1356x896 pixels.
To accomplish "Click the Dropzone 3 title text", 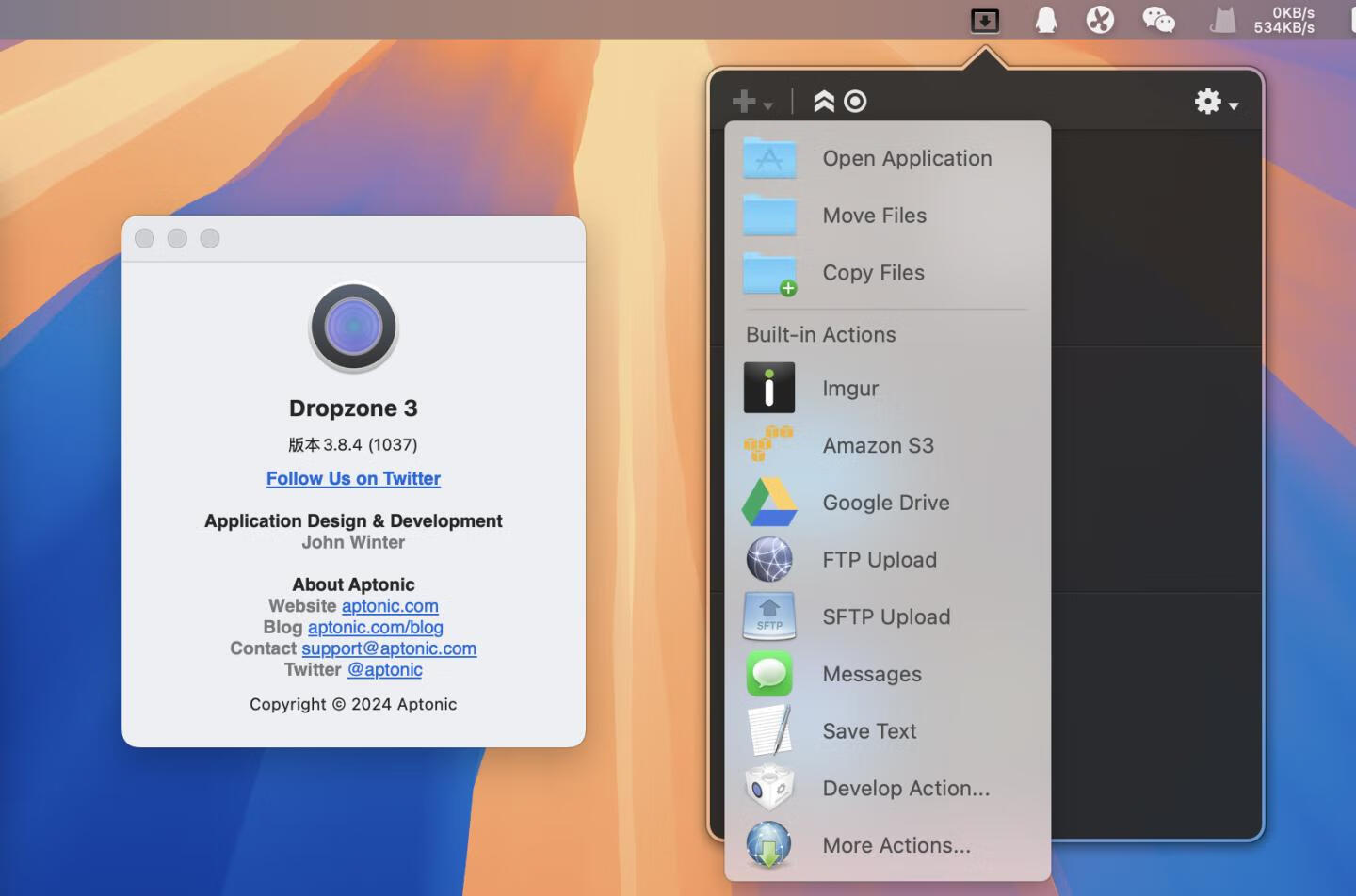I will coord(353,408).
